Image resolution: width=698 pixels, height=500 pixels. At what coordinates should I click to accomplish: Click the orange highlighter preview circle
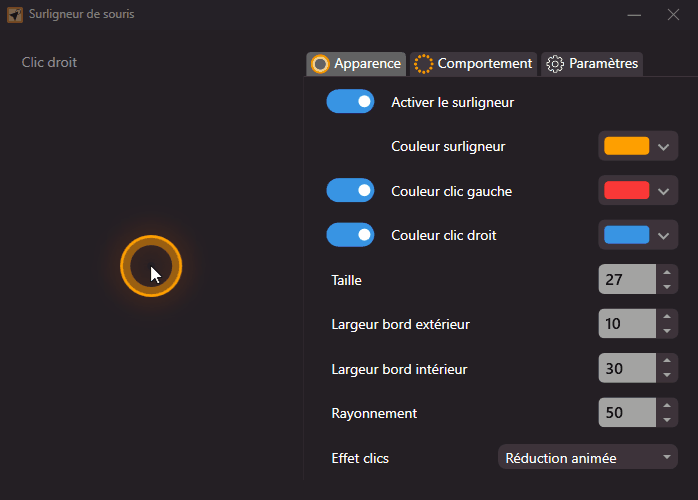pos(151,267)
